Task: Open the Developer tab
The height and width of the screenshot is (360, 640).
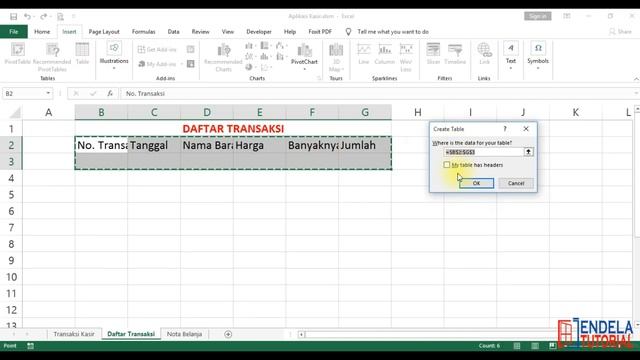Action: [x=259, y=31]
